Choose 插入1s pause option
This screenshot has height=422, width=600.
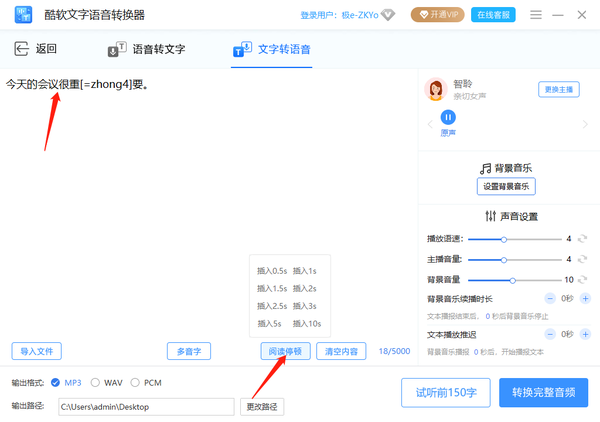[x=305, y=271]
